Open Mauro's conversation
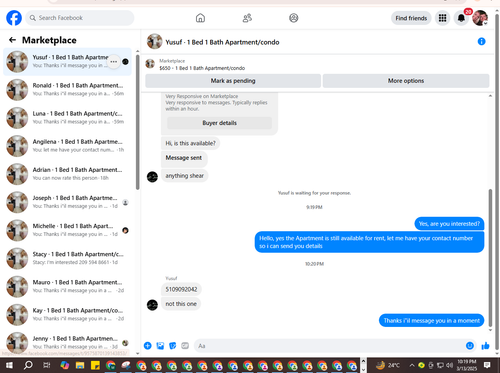The width and height of the screenshot is (500, 373). pos(67,286)
